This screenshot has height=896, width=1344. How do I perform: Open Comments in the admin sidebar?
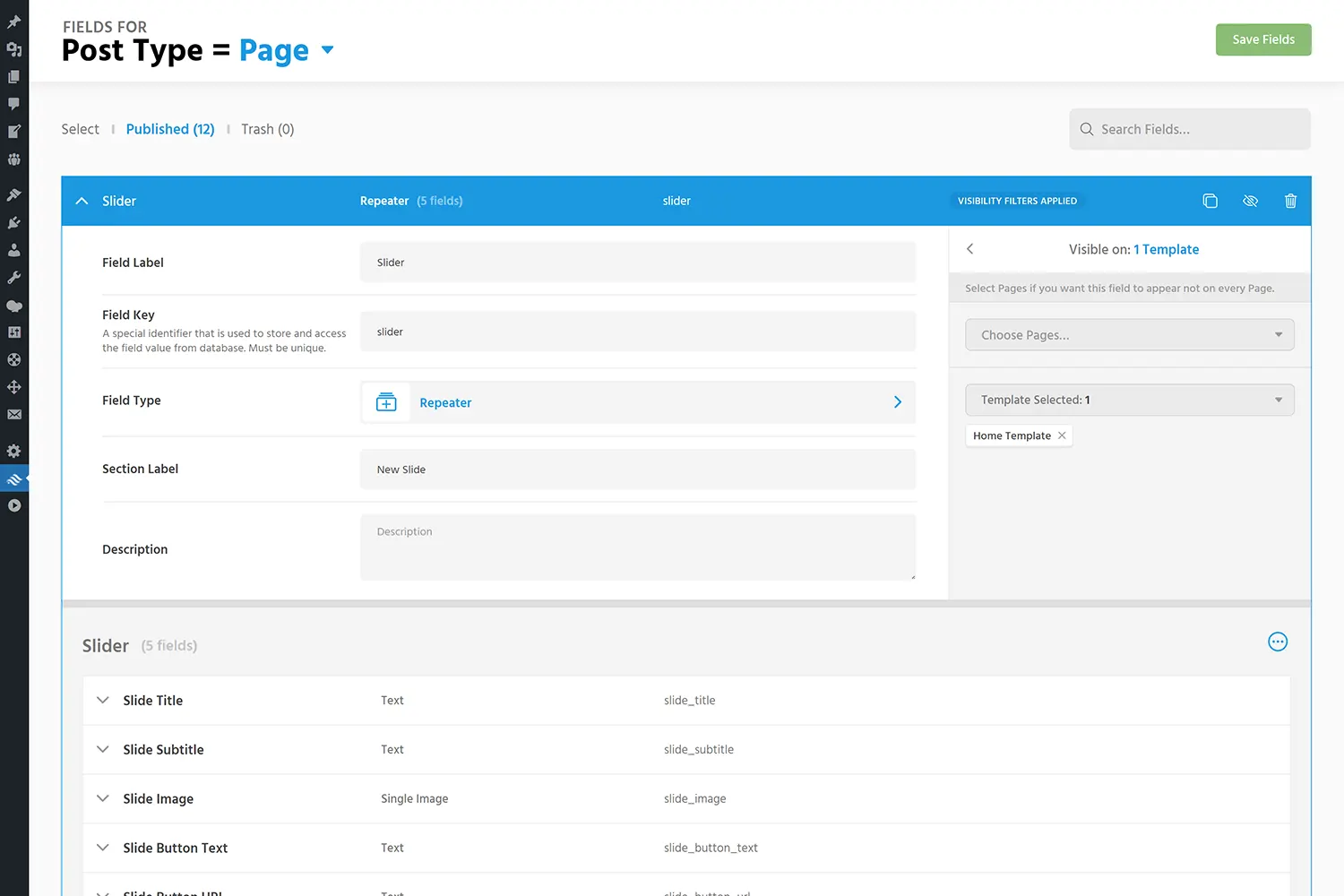(x=14, y=104)
